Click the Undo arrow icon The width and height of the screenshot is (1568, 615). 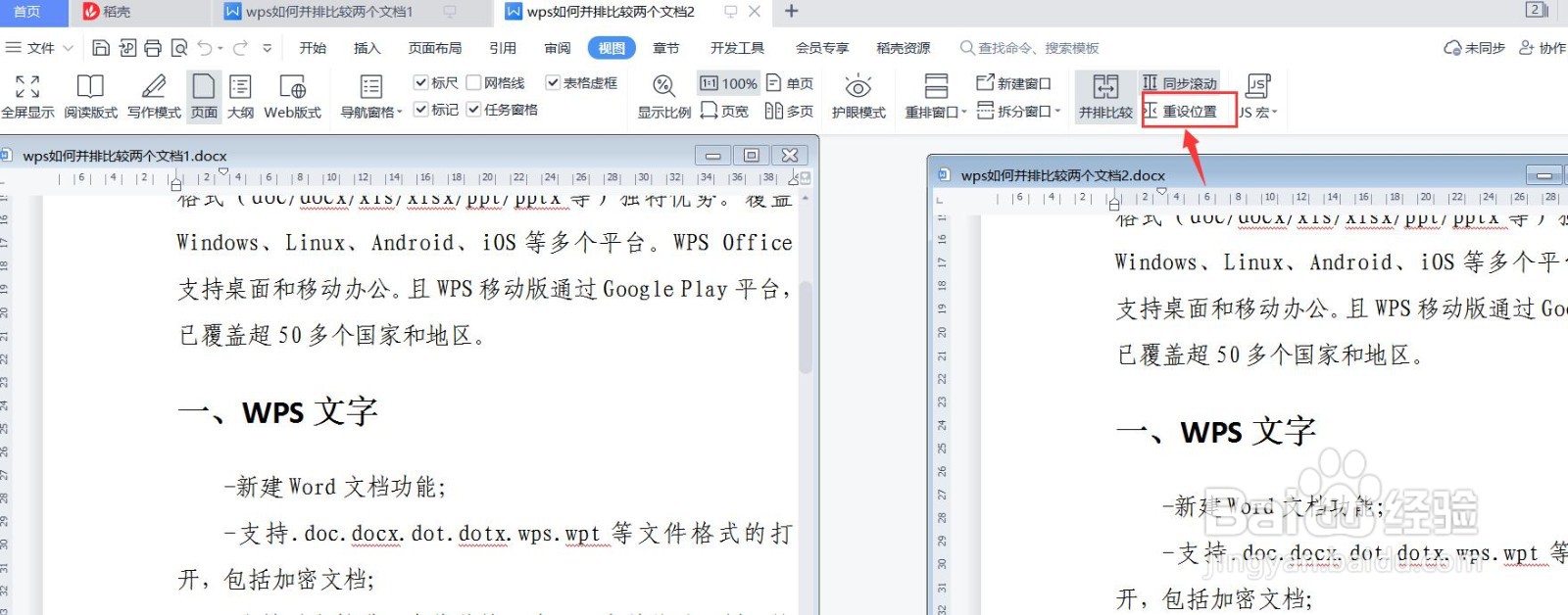[x=204, y=47]
